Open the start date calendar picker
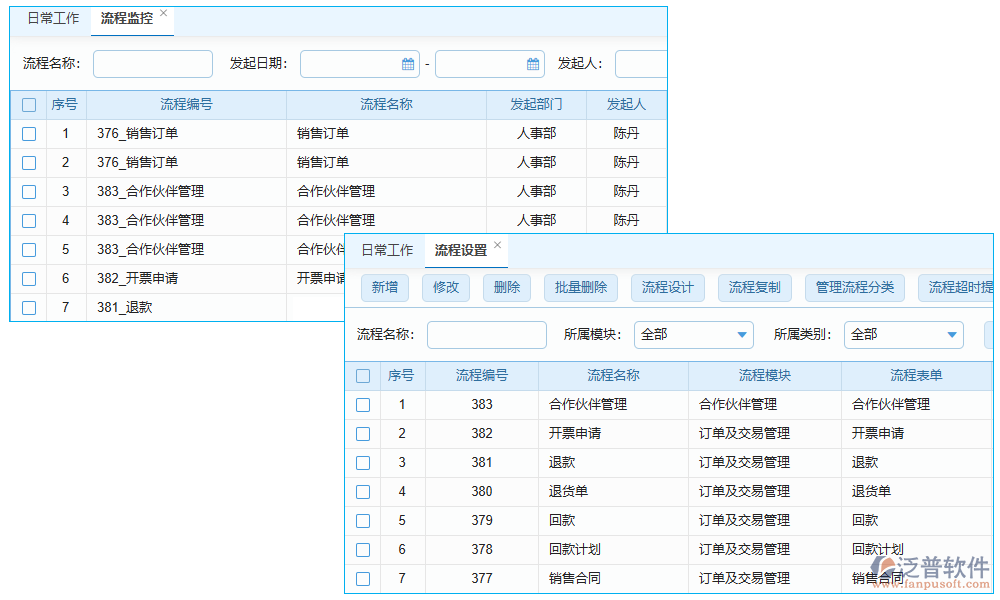The image size is (1000, 600). click(x=409, y=63)
